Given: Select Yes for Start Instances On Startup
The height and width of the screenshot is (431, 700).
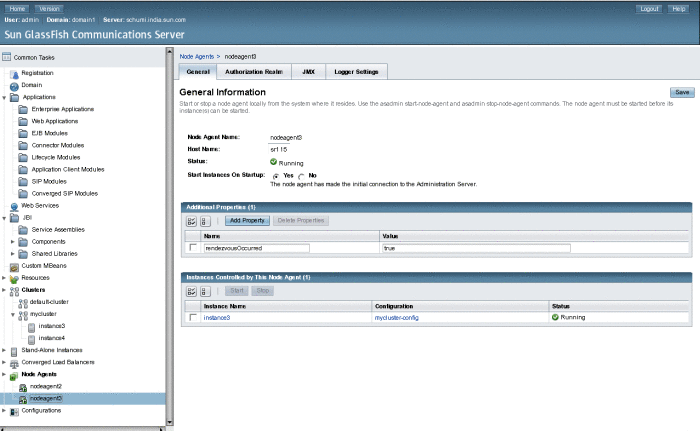Looking at the screenshot, I should pos(276,176).
